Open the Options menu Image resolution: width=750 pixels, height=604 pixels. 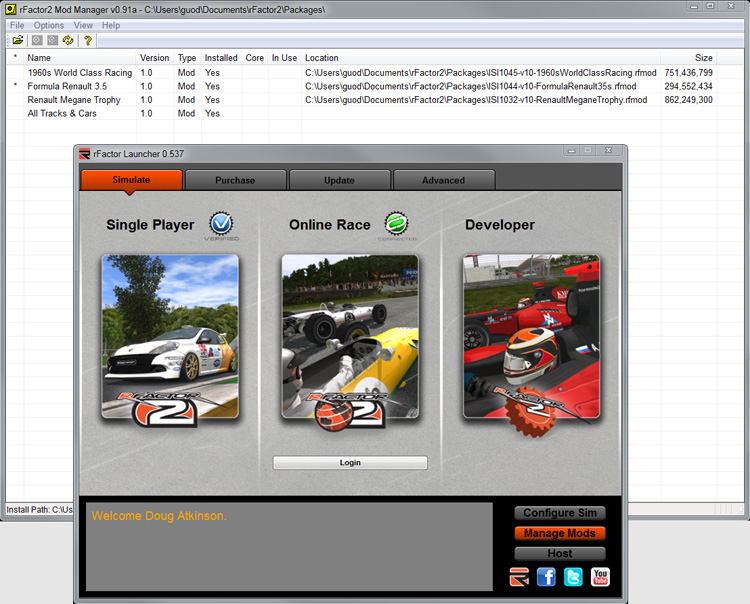click(48, 25)
